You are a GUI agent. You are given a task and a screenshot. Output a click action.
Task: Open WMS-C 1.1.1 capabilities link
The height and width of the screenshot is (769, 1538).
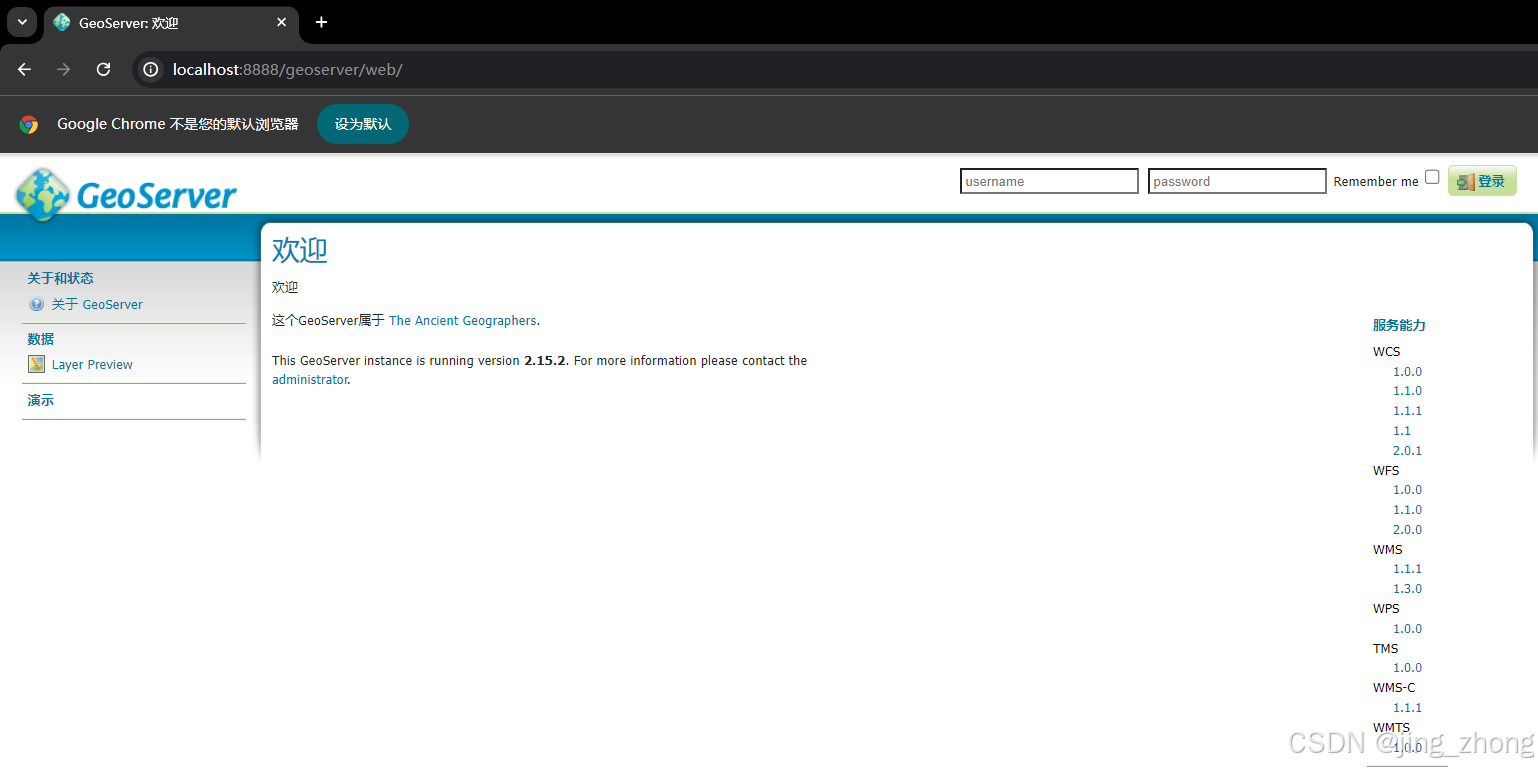click(x=1407, y=708)
